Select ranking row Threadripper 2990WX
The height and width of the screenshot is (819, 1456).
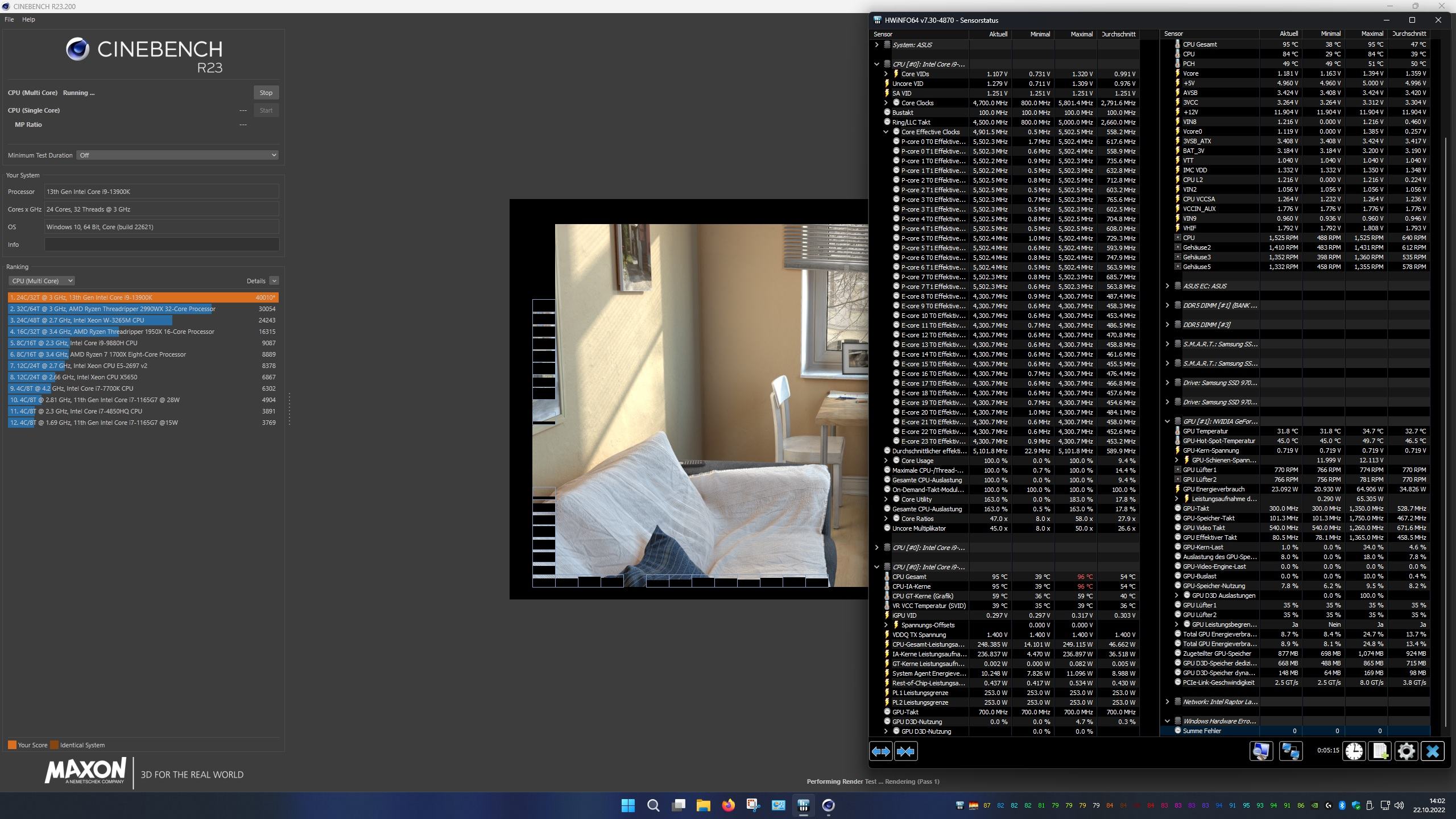pos(143,309)
